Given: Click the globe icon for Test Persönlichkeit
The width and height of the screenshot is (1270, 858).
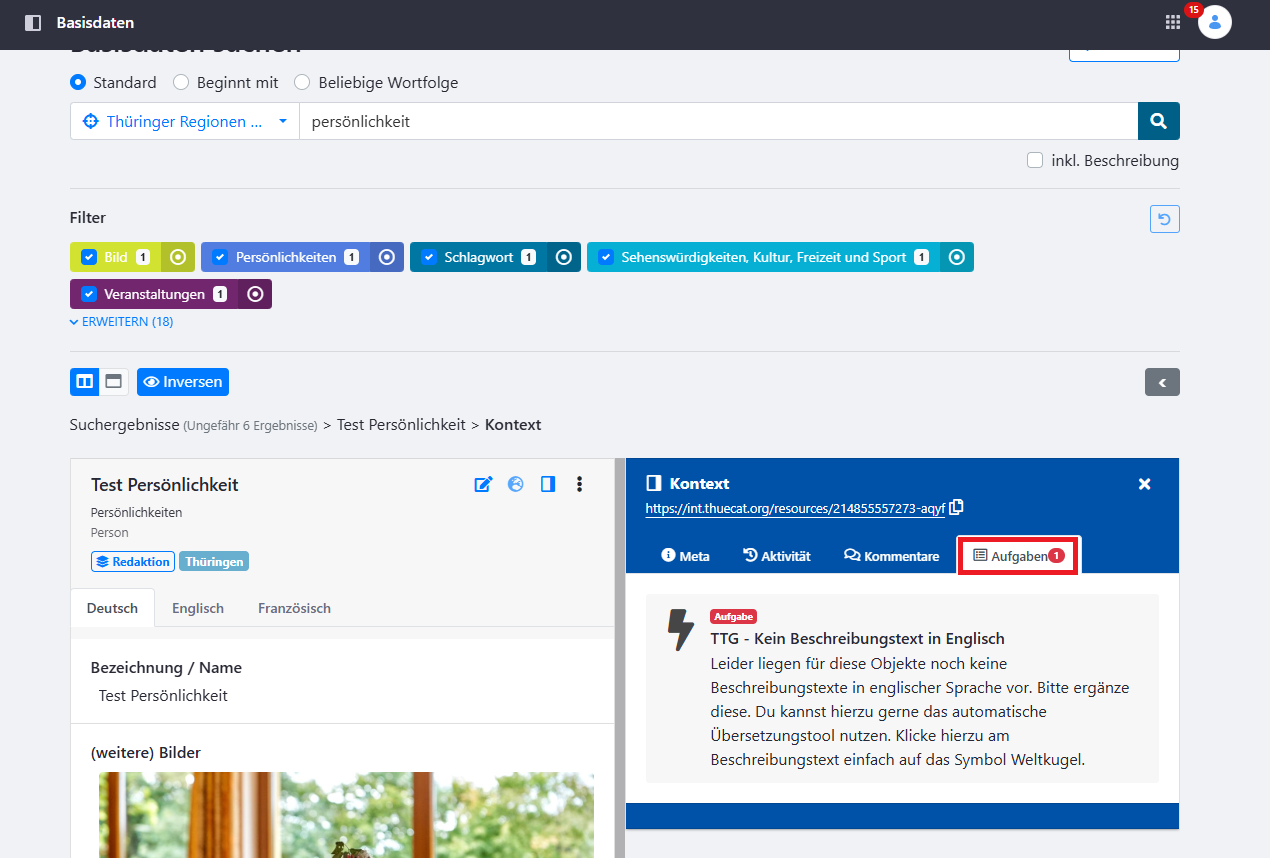Looking at the screenshot, I should point(516,484).
